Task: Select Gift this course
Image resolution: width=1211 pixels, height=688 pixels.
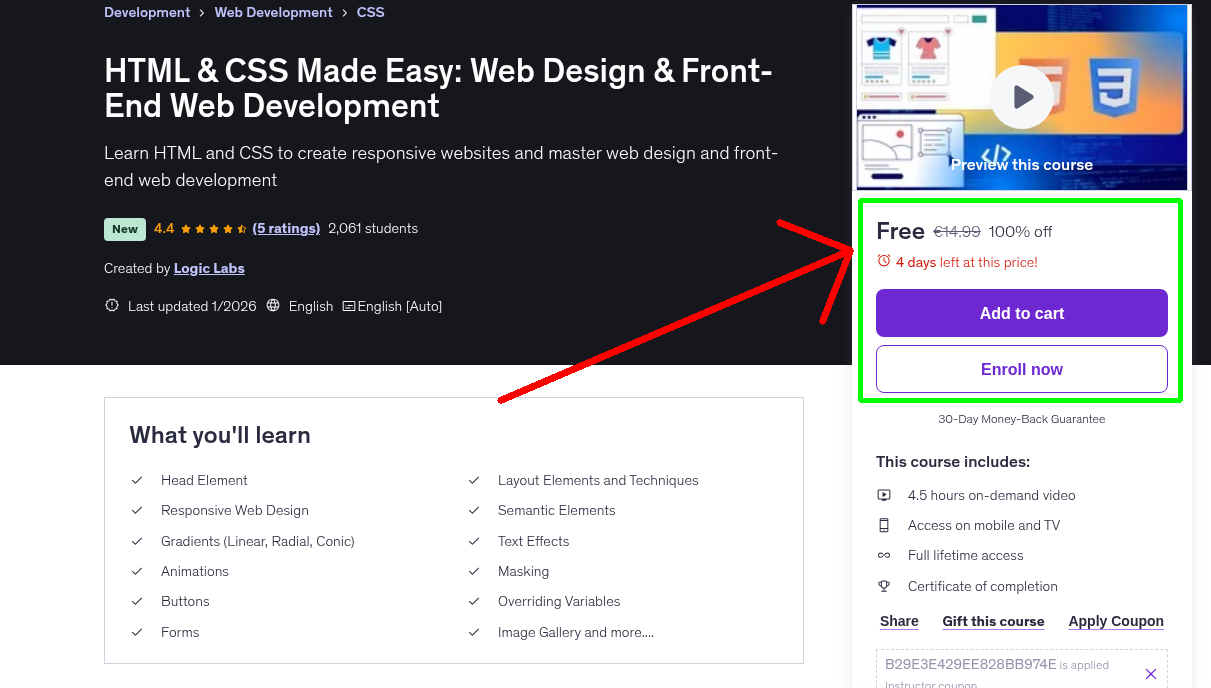Action: [x=993, y=621]
